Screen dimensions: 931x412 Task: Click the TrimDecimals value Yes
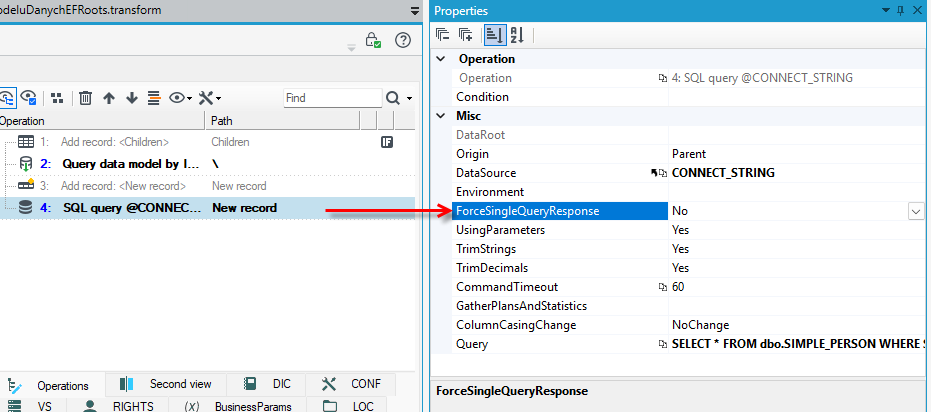(680, 268)
